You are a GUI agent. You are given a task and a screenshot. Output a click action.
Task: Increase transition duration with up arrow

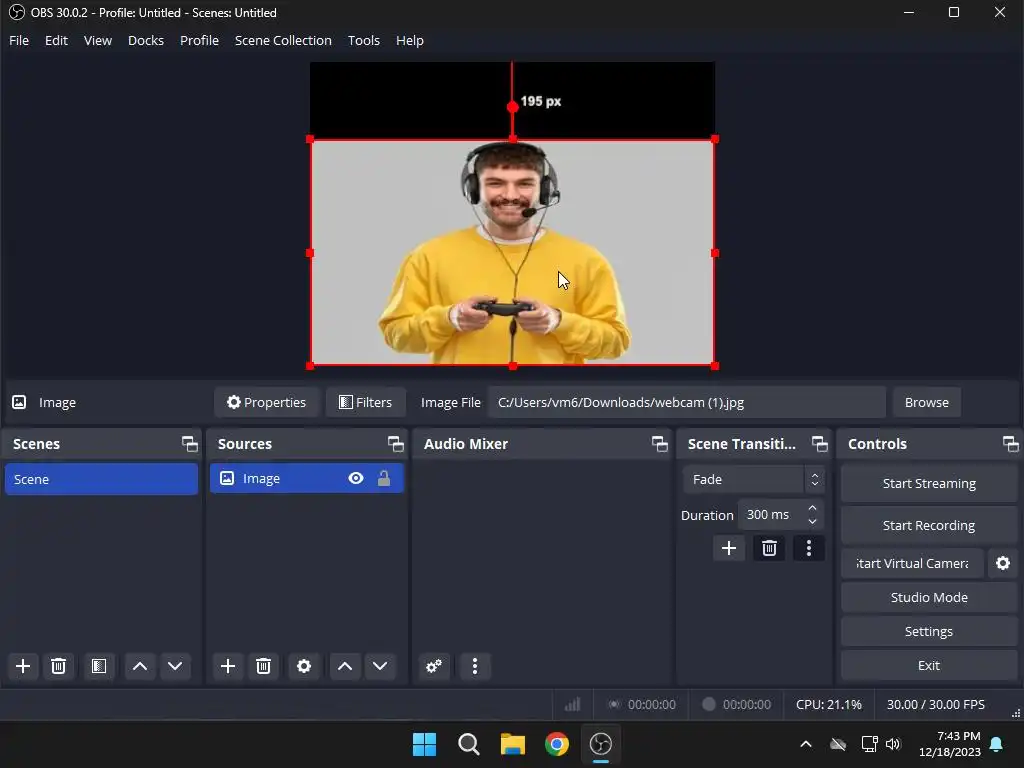pos(812,509)
